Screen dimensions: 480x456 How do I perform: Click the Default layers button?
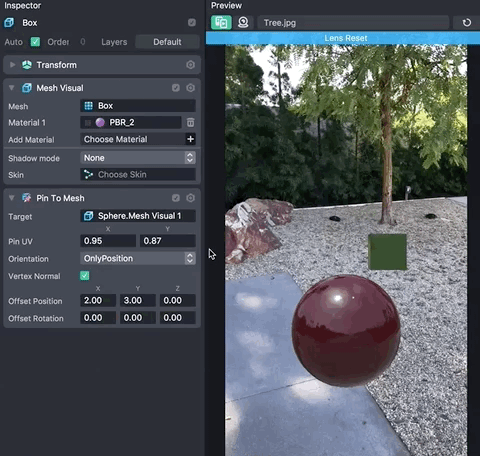click(167, 42)
